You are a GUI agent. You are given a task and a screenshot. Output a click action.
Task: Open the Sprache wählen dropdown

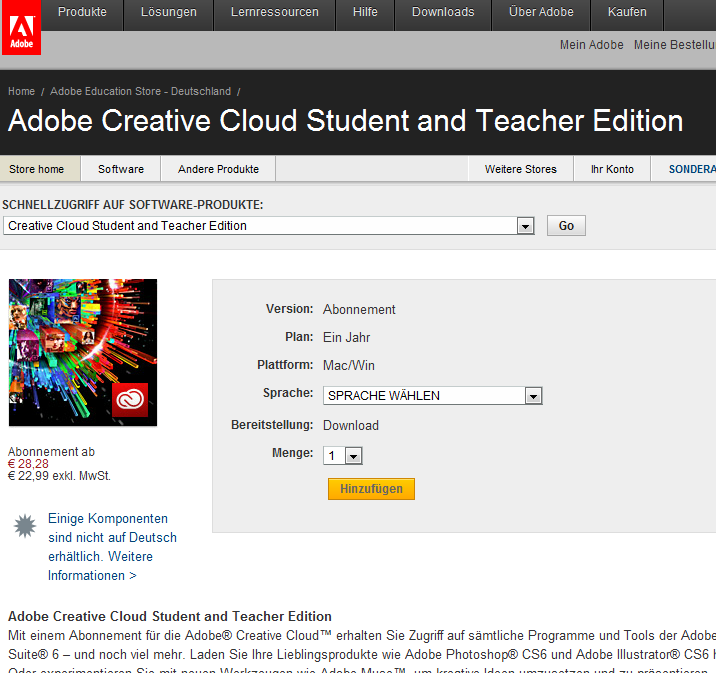point(432,395)
